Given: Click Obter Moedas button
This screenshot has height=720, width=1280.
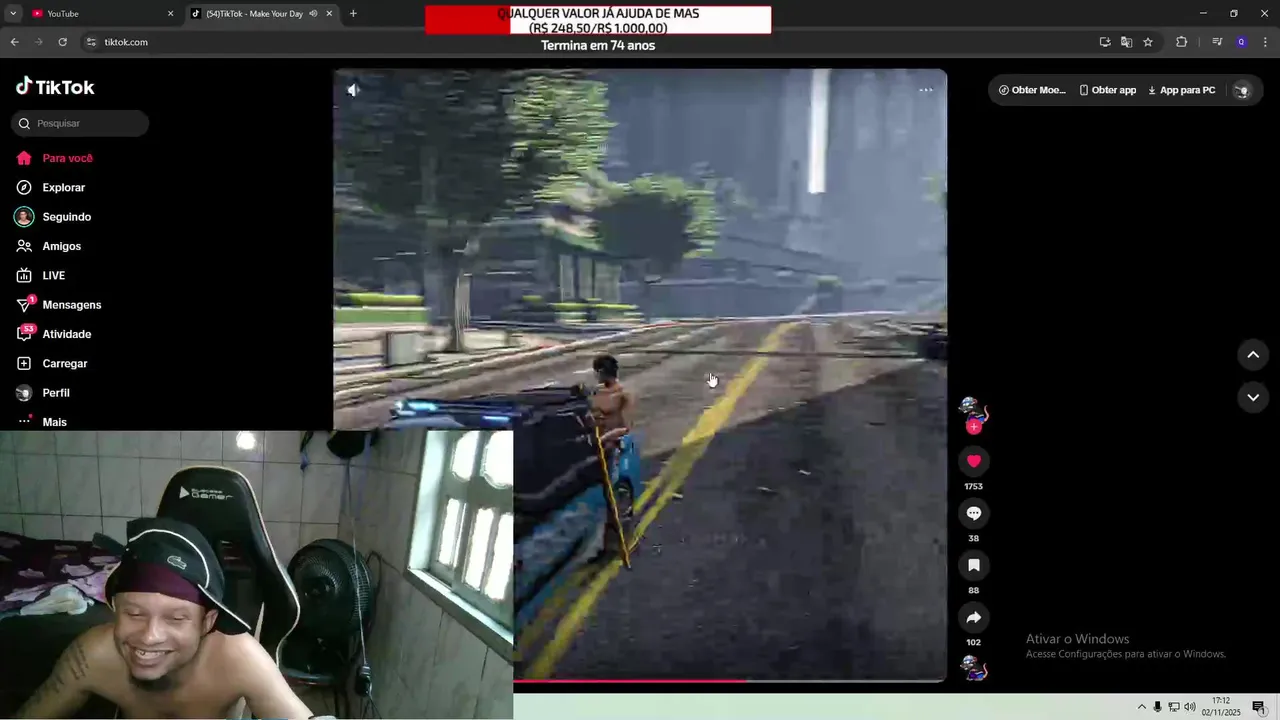Looking at the screenshot, I should pos(1032,90).
